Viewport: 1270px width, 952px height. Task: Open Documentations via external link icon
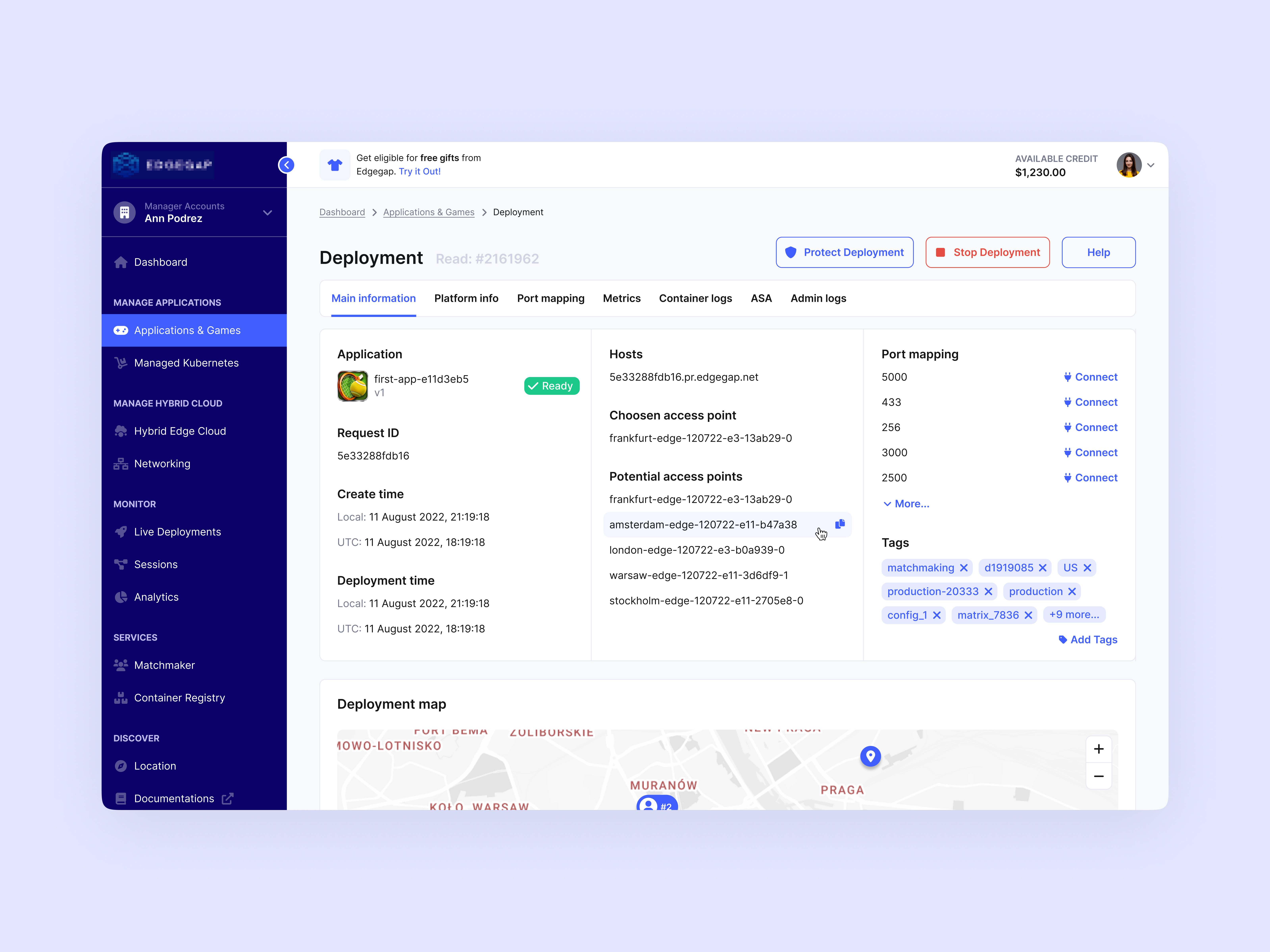click(228, 798)
